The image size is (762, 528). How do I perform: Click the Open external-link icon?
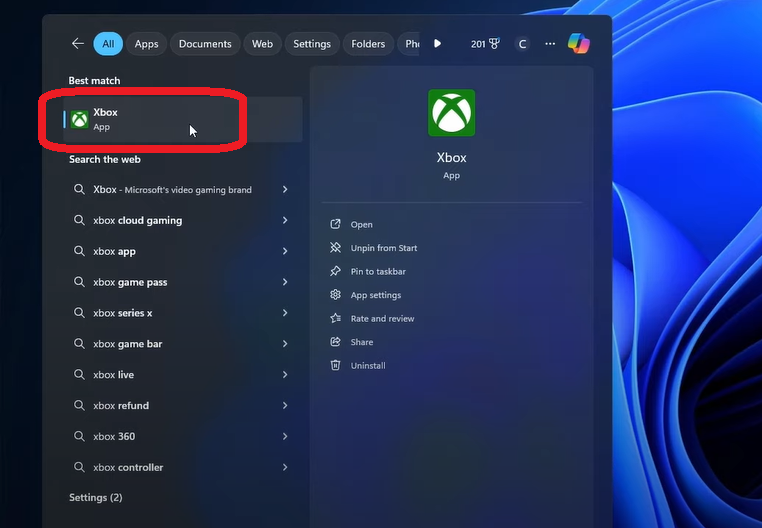coord(335,224)
